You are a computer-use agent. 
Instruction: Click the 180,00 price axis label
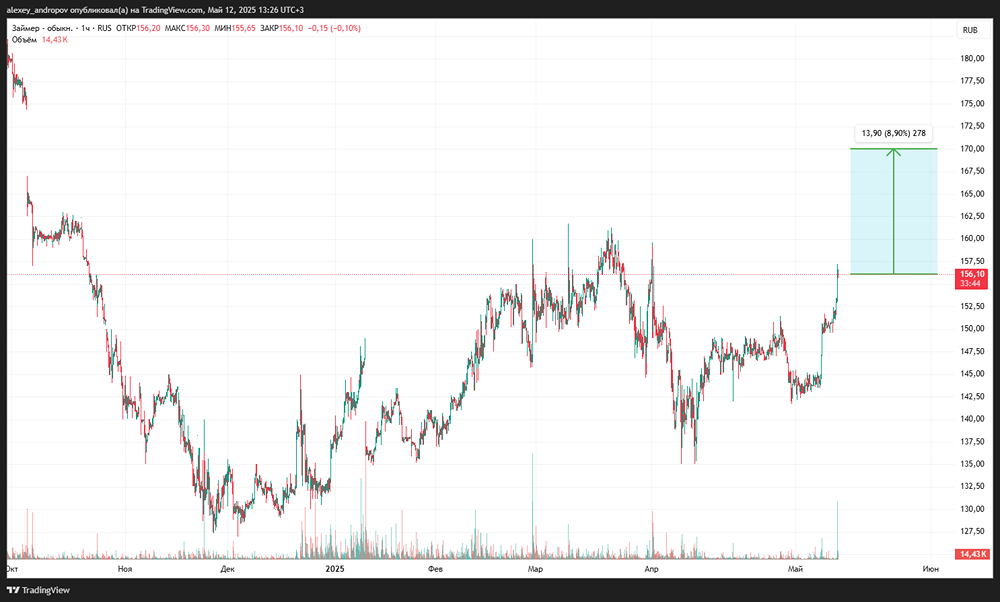972,59
